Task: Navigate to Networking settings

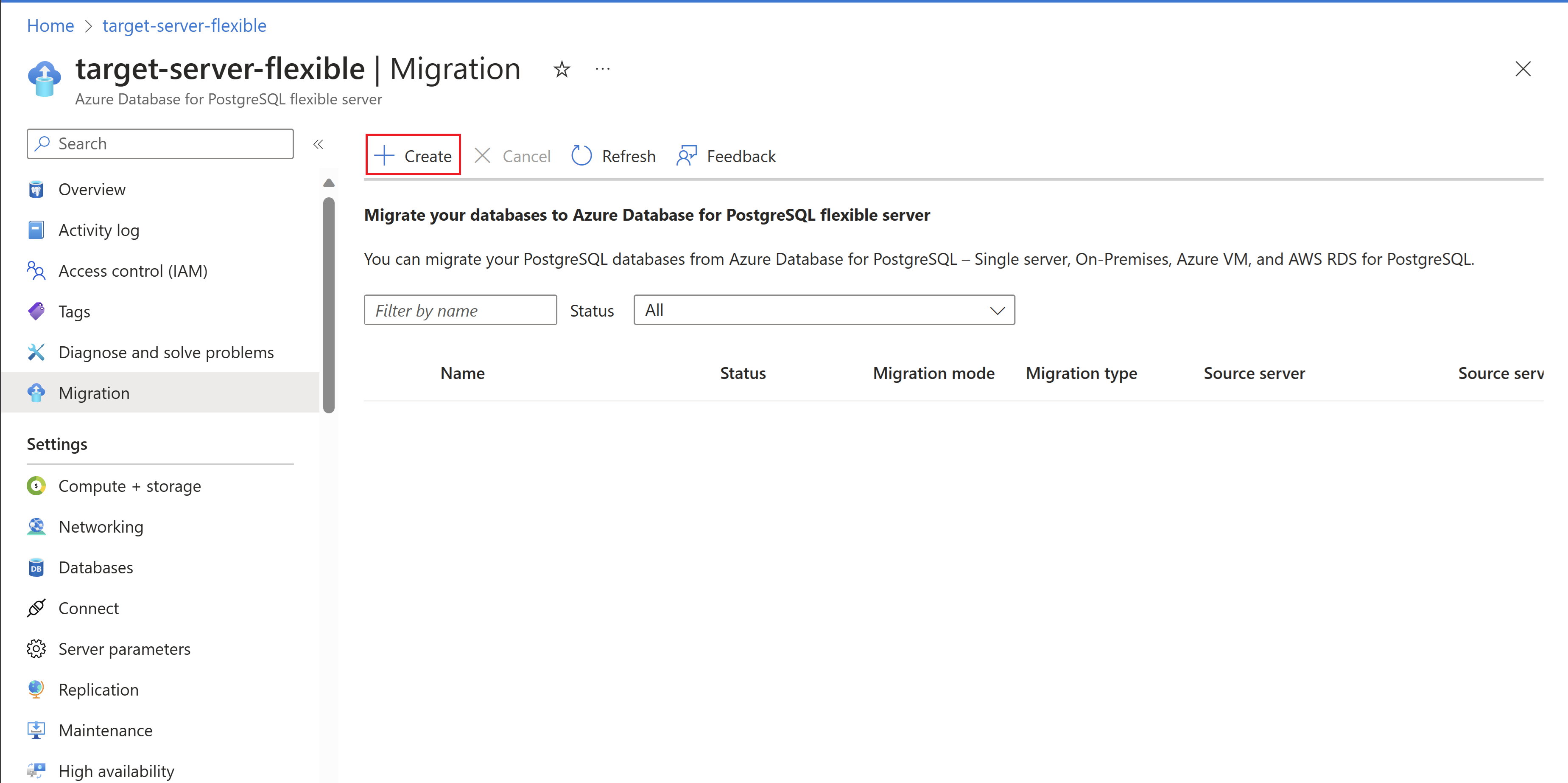Action: [x=101, y=527]
